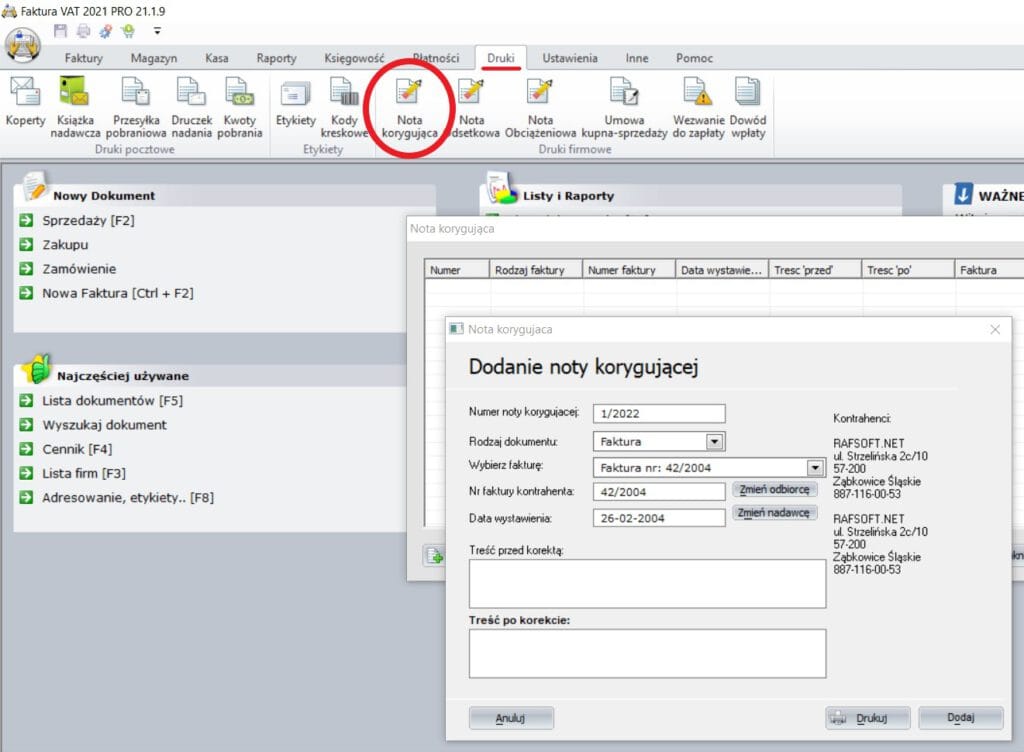This screenshot has height=752, width=1024.
Task: Expand the Rodzaj dokumentu dropdown
Action: [714, 441]
